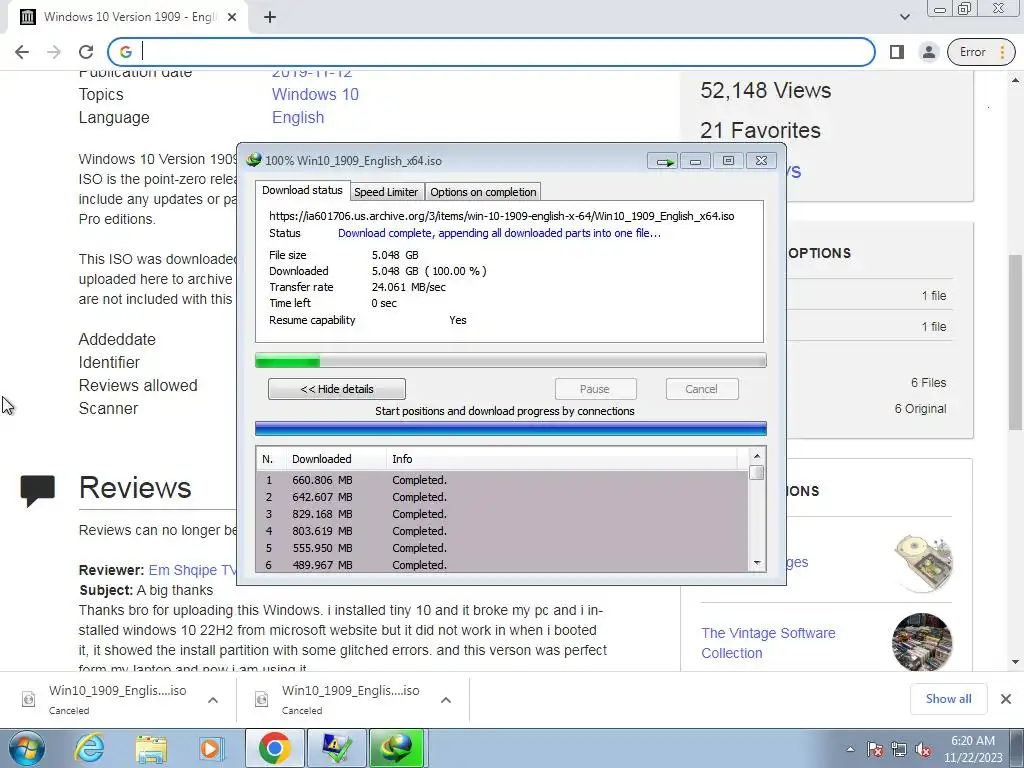Viewport: 1024px width, 768px height.
Task: Go back using browser back arrow
Action: tap(22, 52)
